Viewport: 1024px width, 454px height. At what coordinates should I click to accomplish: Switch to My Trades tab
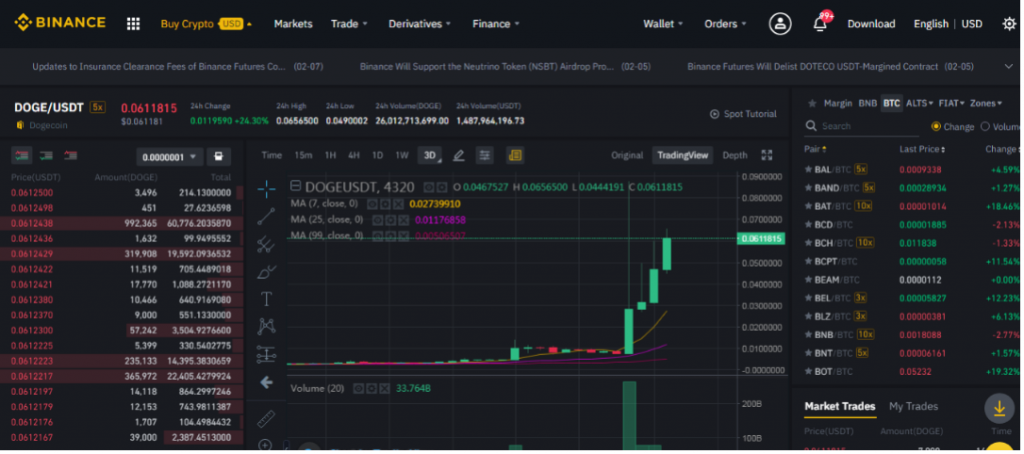[913, 406]
